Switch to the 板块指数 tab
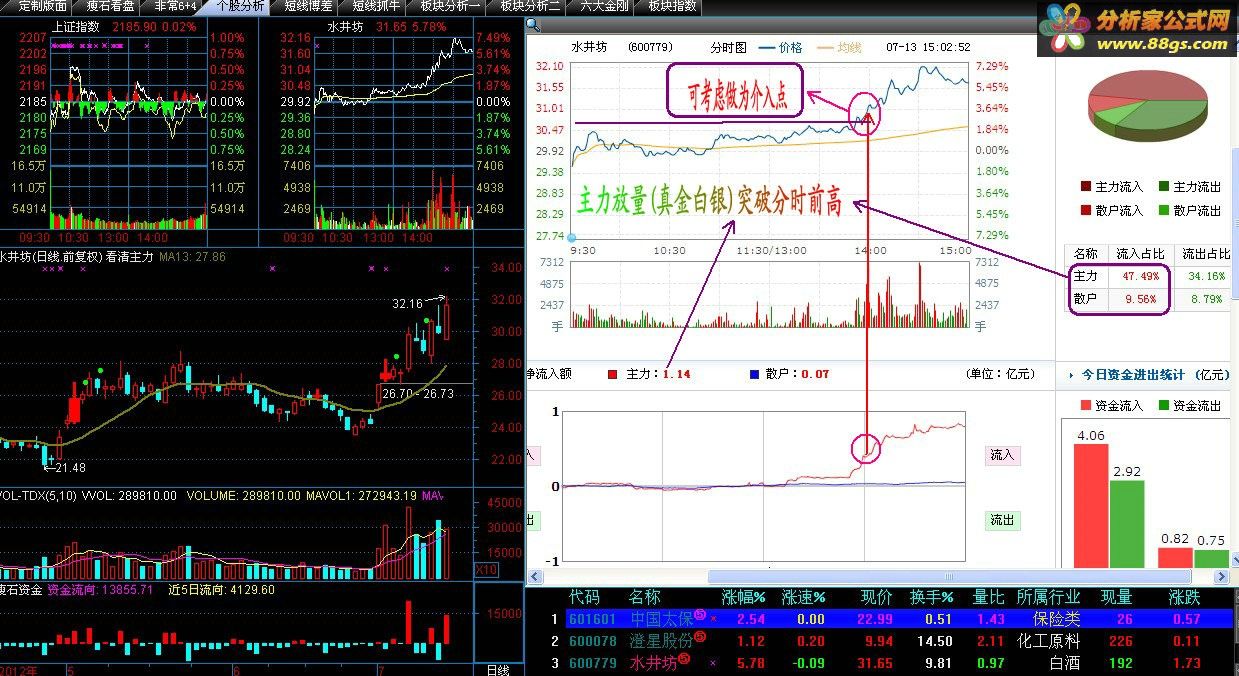Screen dimensions: 1239x676 pyautogui.click(x=672, y=6)
